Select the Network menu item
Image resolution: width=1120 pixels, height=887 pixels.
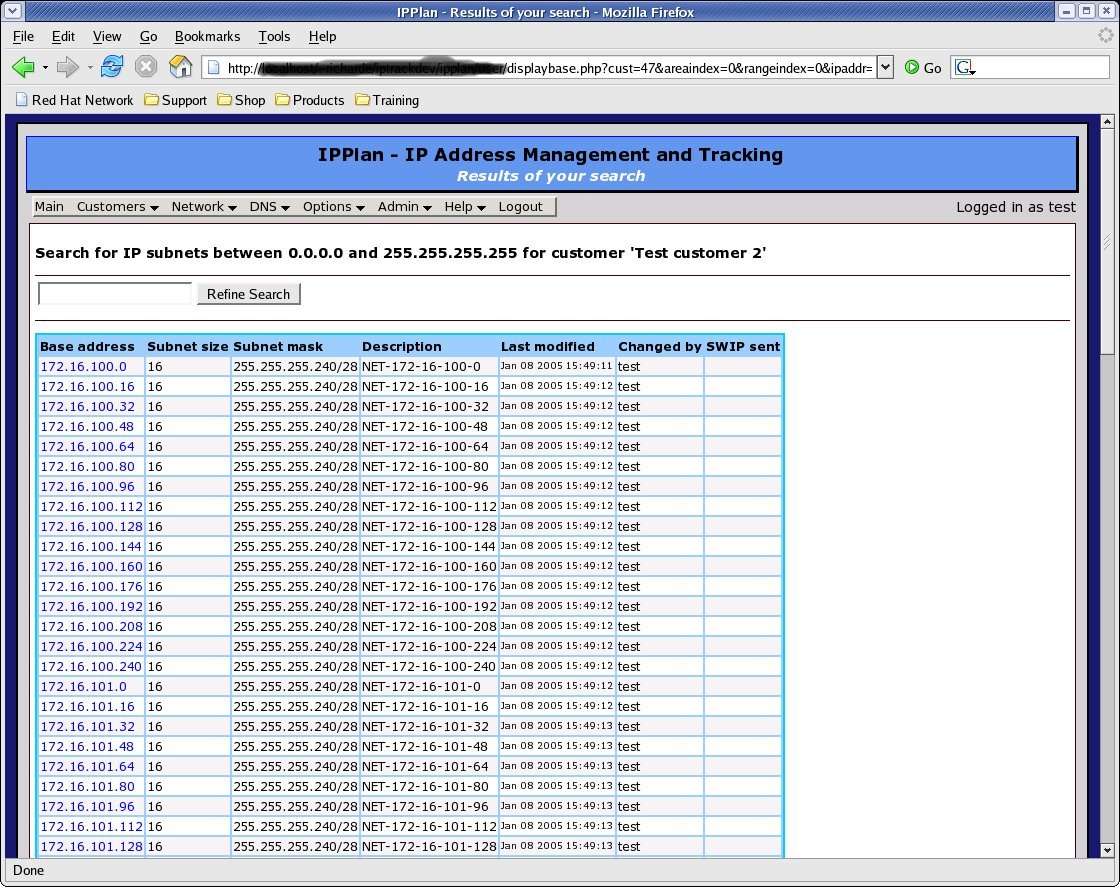(x=198, y=207)
